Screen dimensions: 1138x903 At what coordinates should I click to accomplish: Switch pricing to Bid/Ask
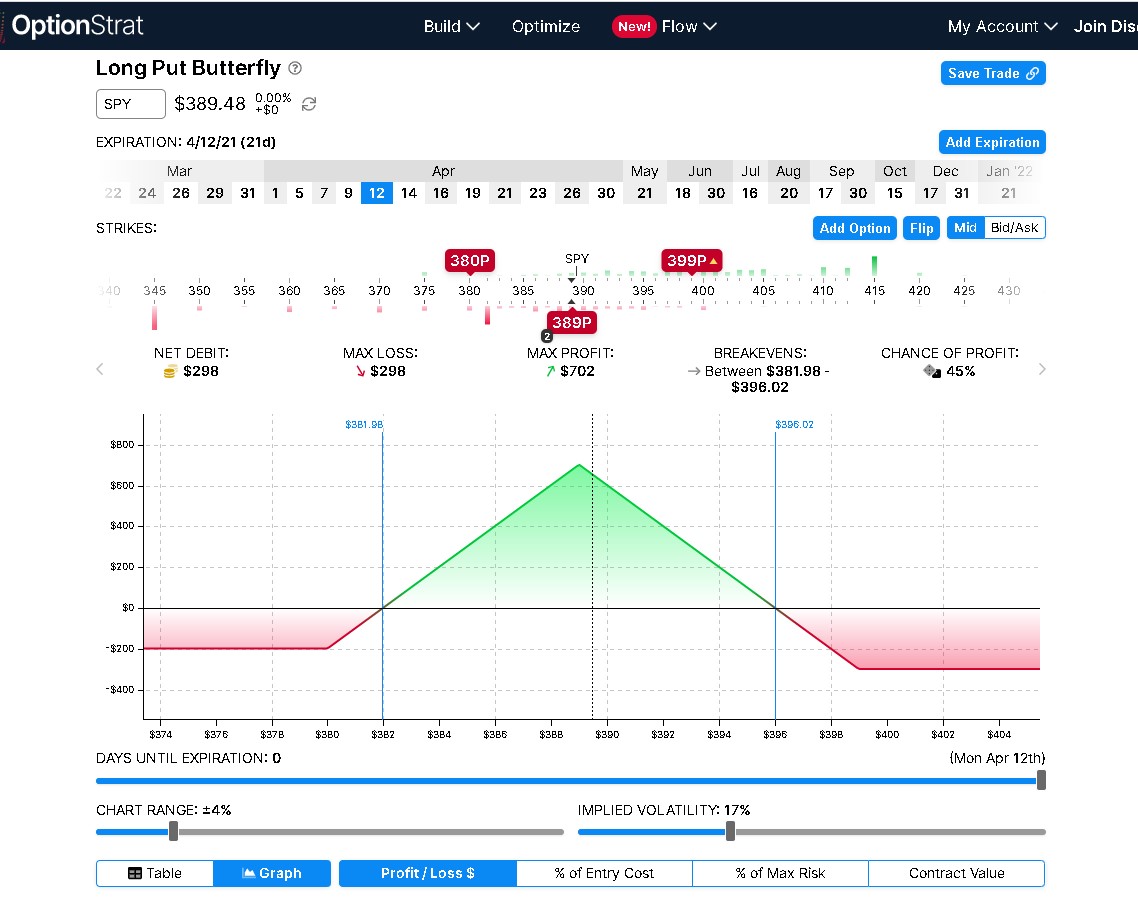pos(1014,228)
